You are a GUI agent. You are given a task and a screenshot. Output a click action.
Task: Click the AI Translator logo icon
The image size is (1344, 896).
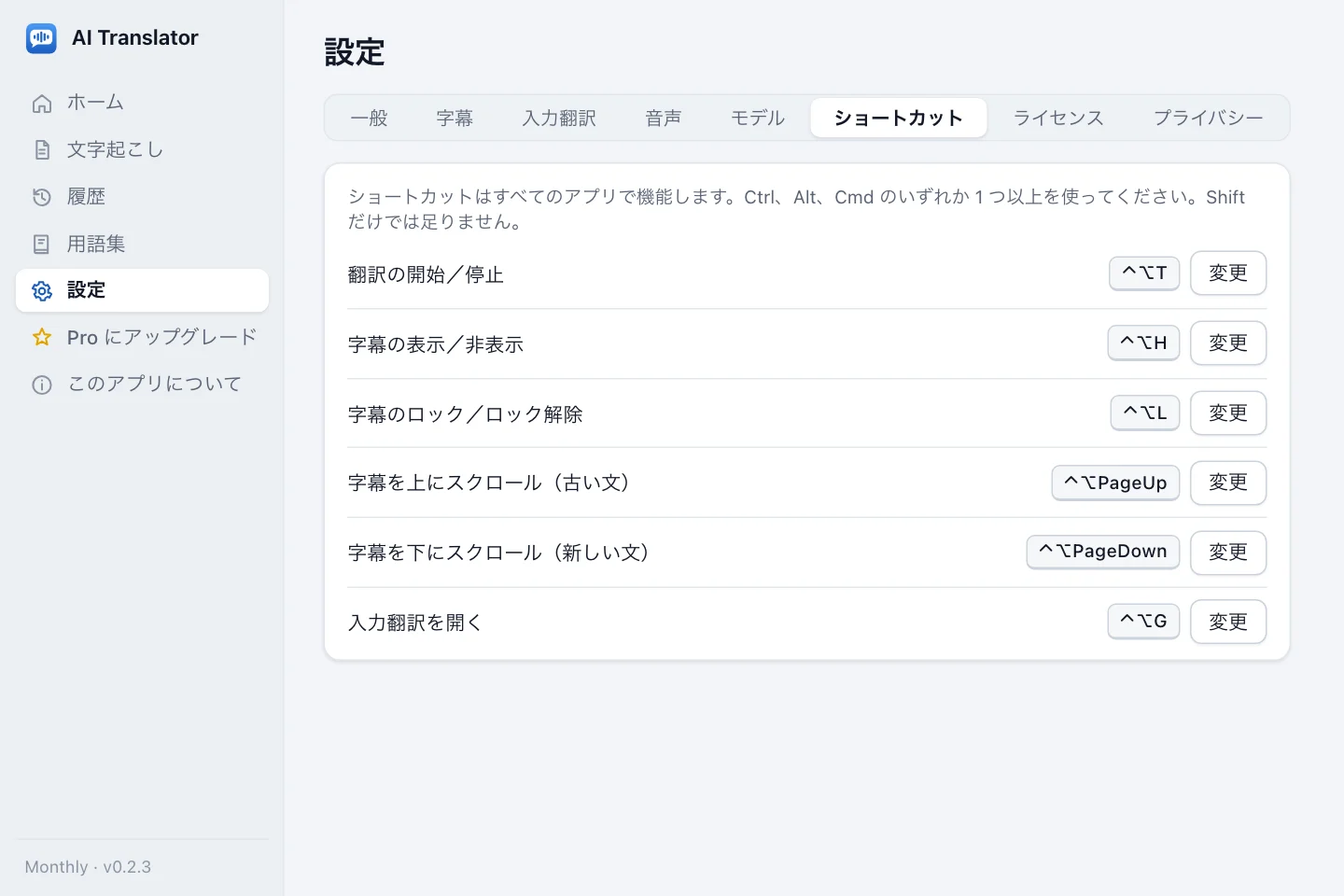[x=41, y=38]
